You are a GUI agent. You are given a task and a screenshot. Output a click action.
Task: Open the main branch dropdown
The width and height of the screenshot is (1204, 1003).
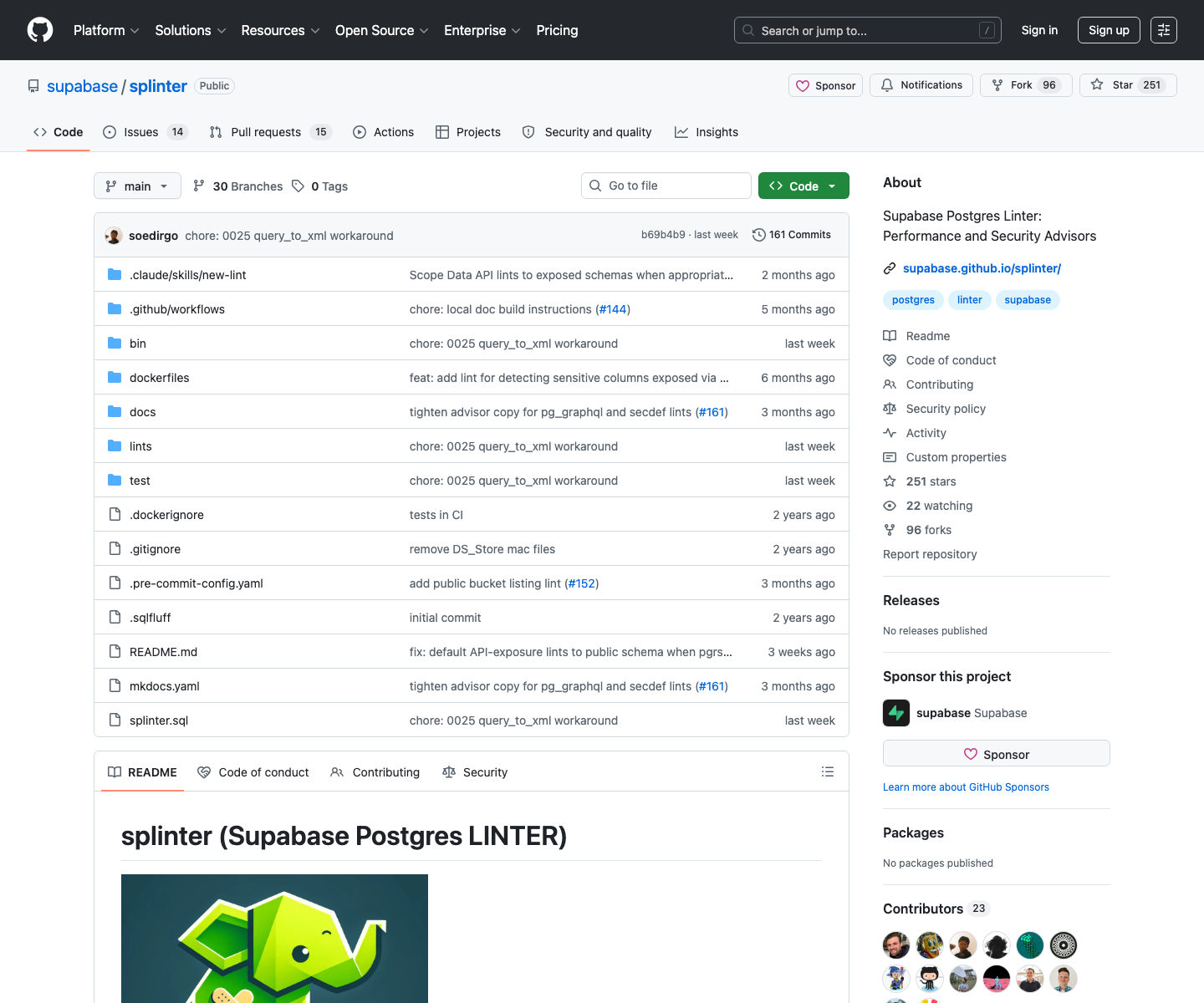(x=137, y=186)
